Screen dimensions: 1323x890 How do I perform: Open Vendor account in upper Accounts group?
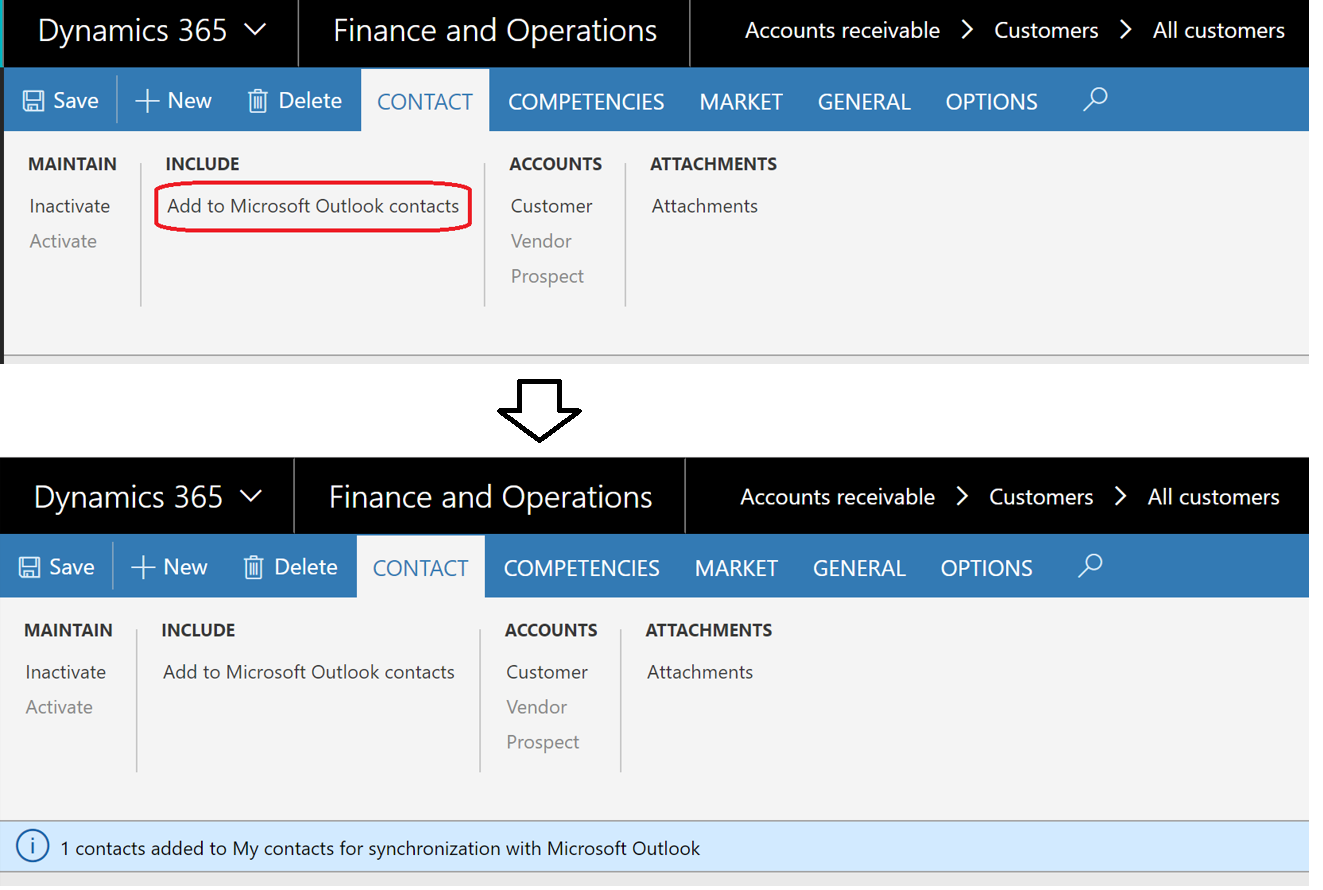pyautogui.click(x=541, y=241)
